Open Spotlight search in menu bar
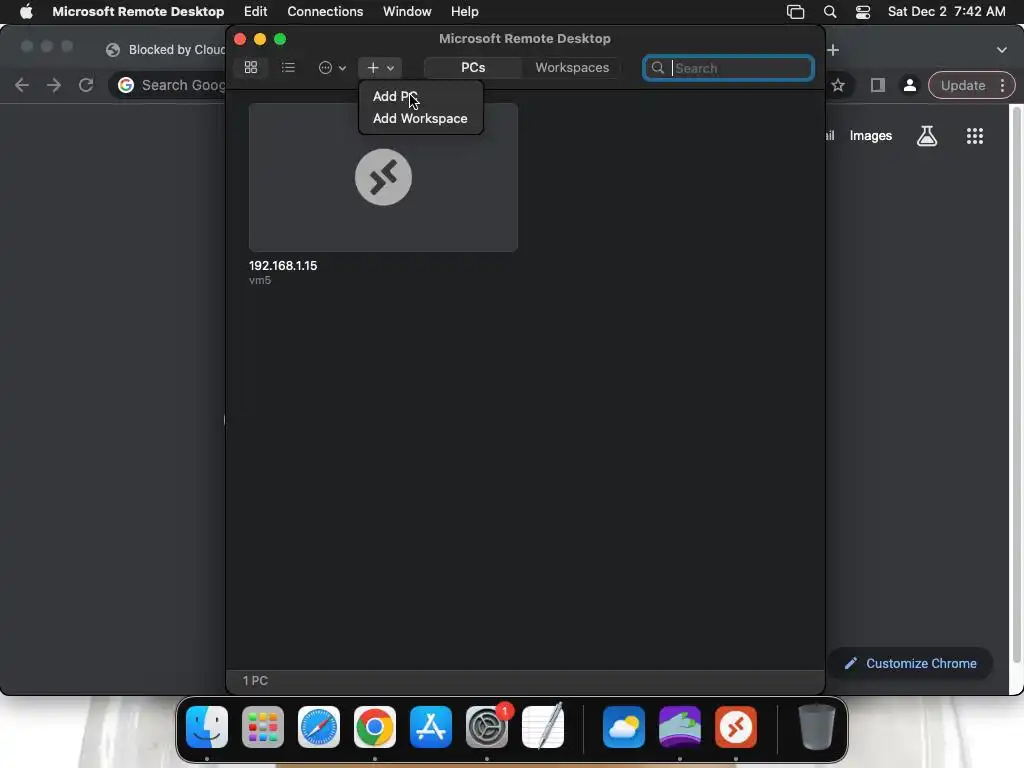Image resolution: width=1024 pixels, height=768 pixels. click(x=829, y=12)
